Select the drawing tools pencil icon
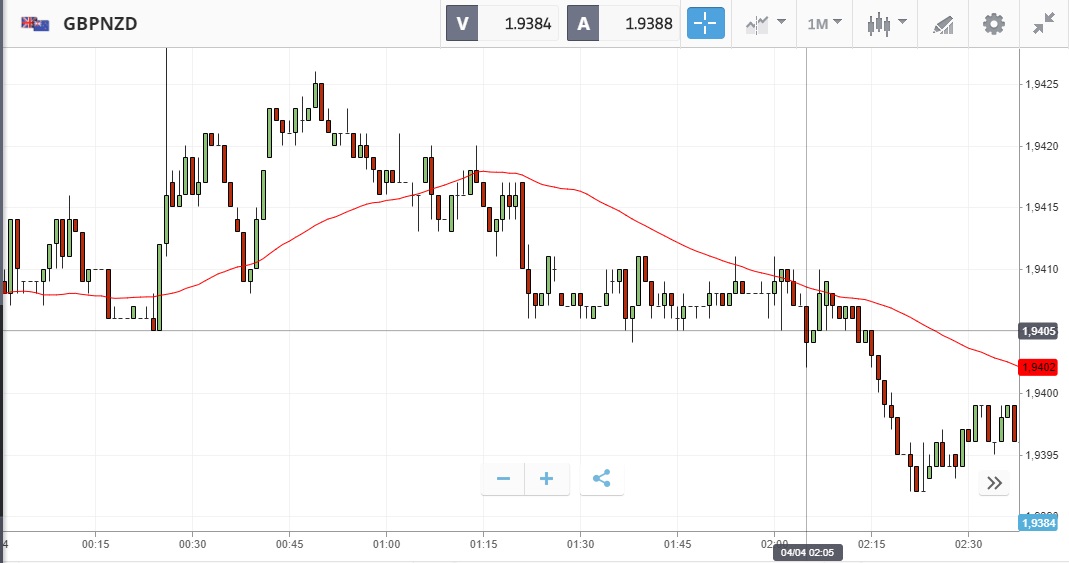The height and width of the screenshot is (563, 1069). point(942,24)
